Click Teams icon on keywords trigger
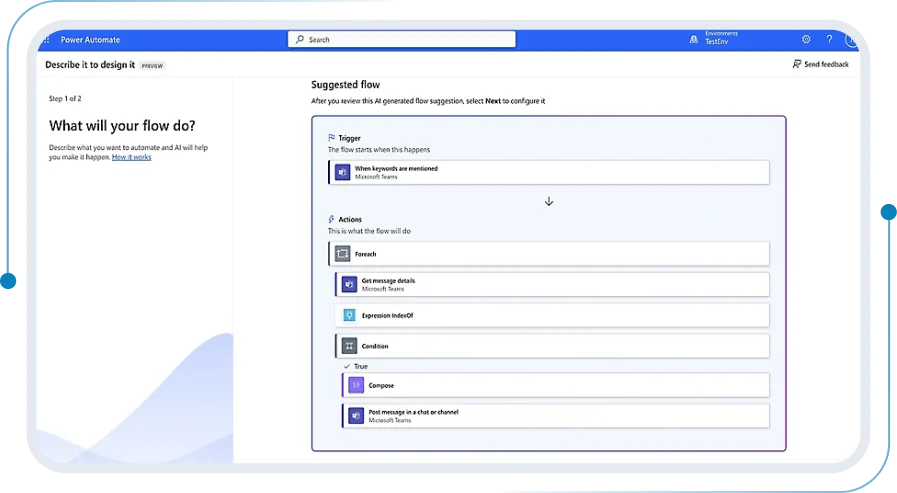897x493 pixels. click(x=342, y=172)
